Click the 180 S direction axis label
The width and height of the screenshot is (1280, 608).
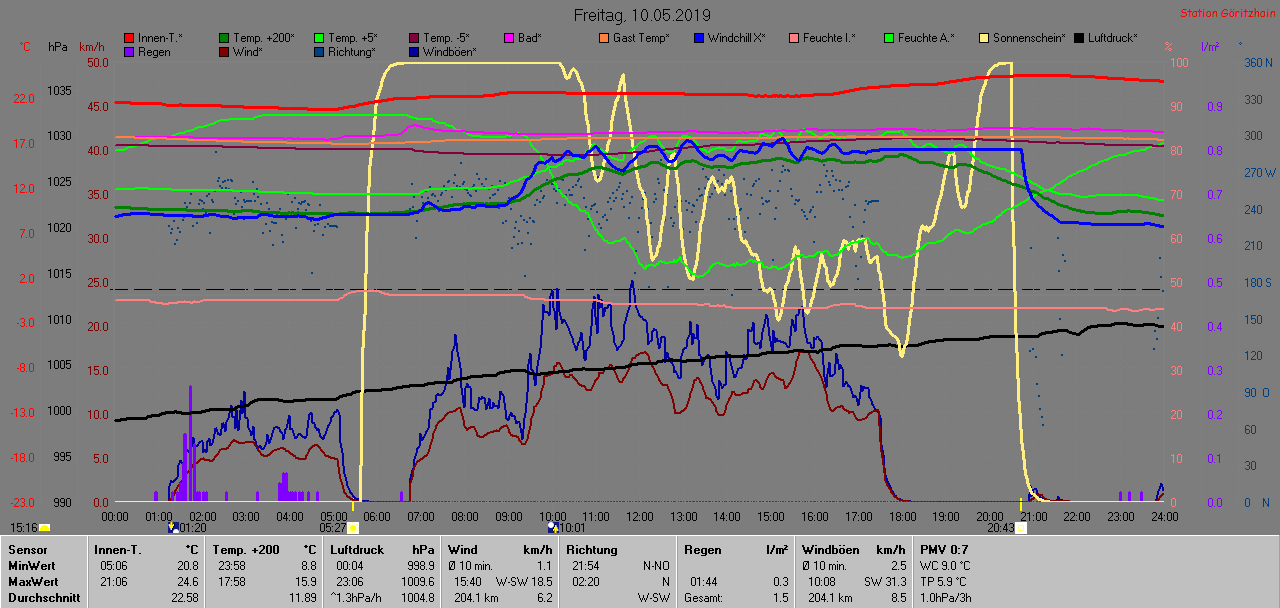click(x=1257, y=282)
